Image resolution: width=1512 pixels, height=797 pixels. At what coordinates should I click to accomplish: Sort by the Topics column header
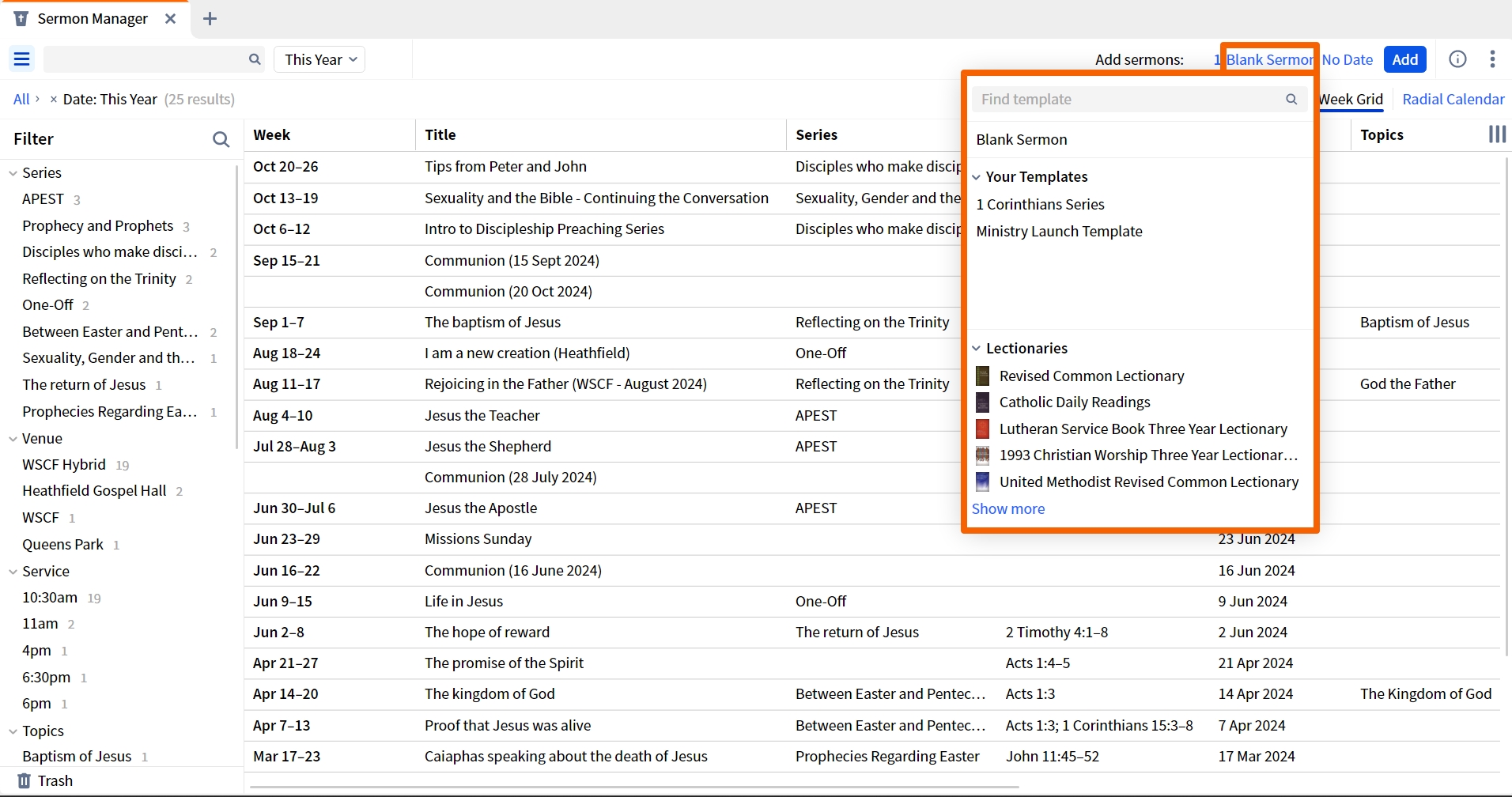tap(1382, 135)
